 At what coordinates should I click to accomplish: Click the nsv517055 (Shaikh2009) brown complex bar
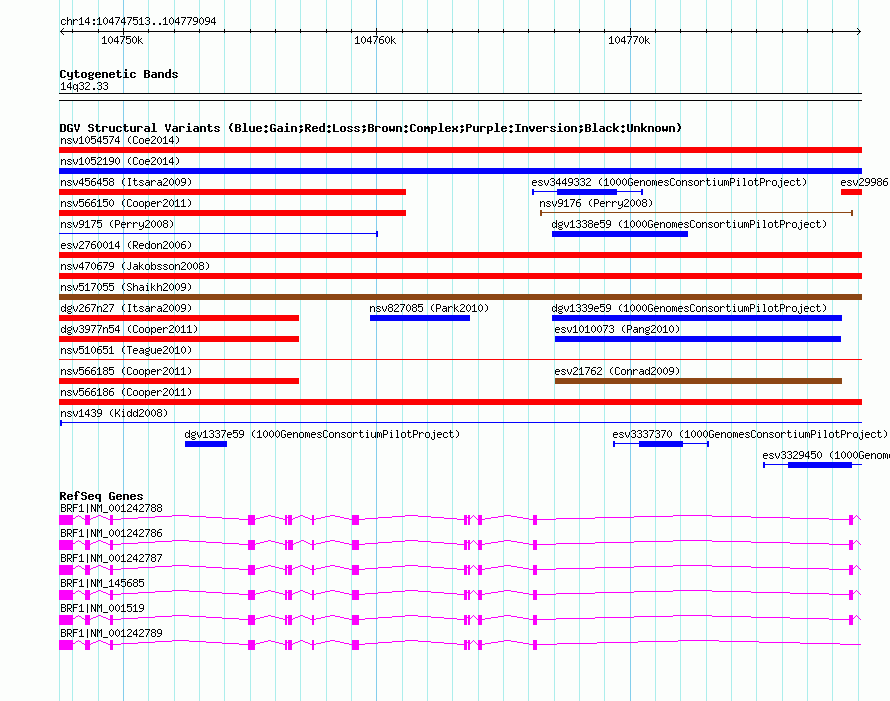tap(460, 297)
